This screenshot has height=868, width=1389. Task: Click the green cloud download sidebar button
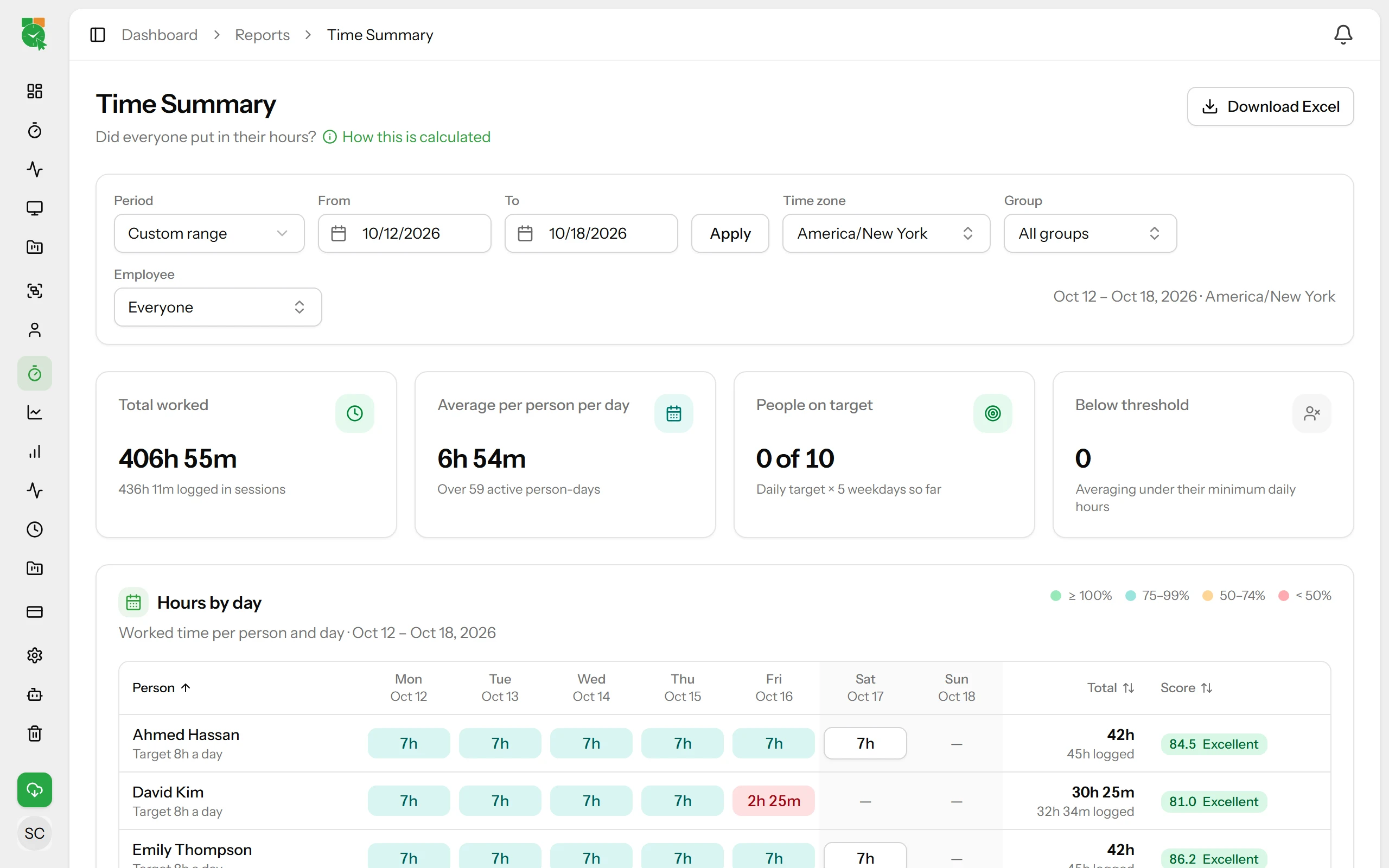[34, 790]
